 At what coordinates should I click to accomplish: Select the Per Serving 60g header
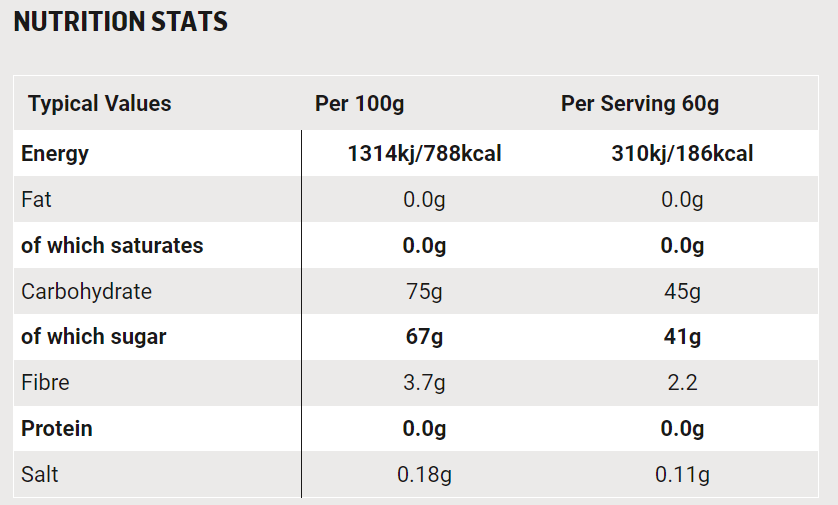tap(640, 103)
